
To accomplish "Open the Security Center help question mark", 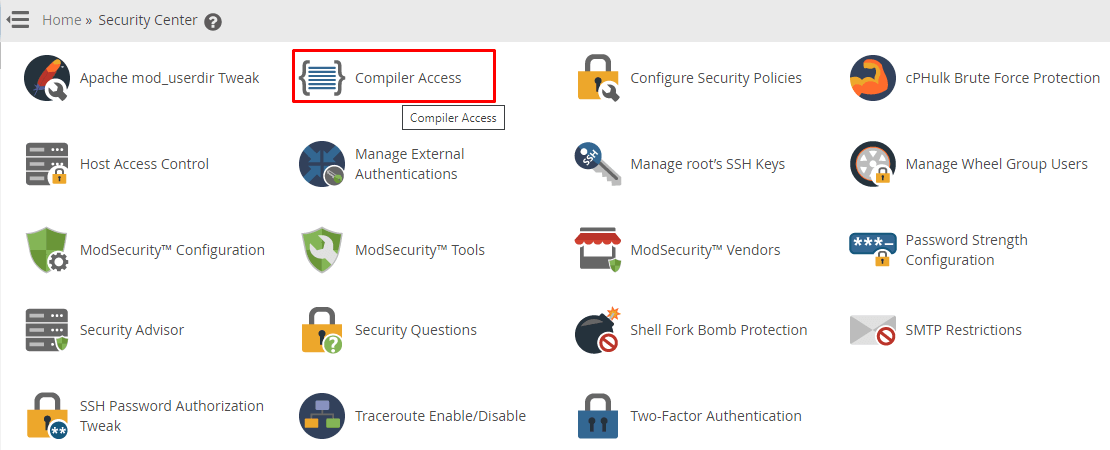I will [213, 22].
